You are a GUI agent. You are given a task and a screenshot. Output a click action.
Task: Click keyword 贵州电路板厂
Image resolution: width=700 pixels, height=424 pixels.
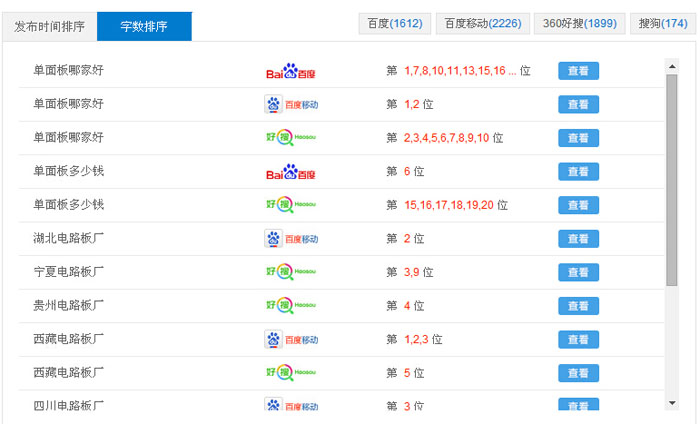tap(68, 305)
